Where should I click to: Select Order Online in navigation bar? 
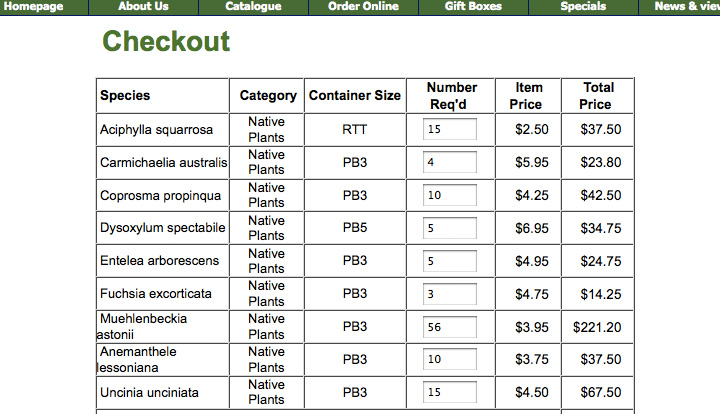coord(363,7)
